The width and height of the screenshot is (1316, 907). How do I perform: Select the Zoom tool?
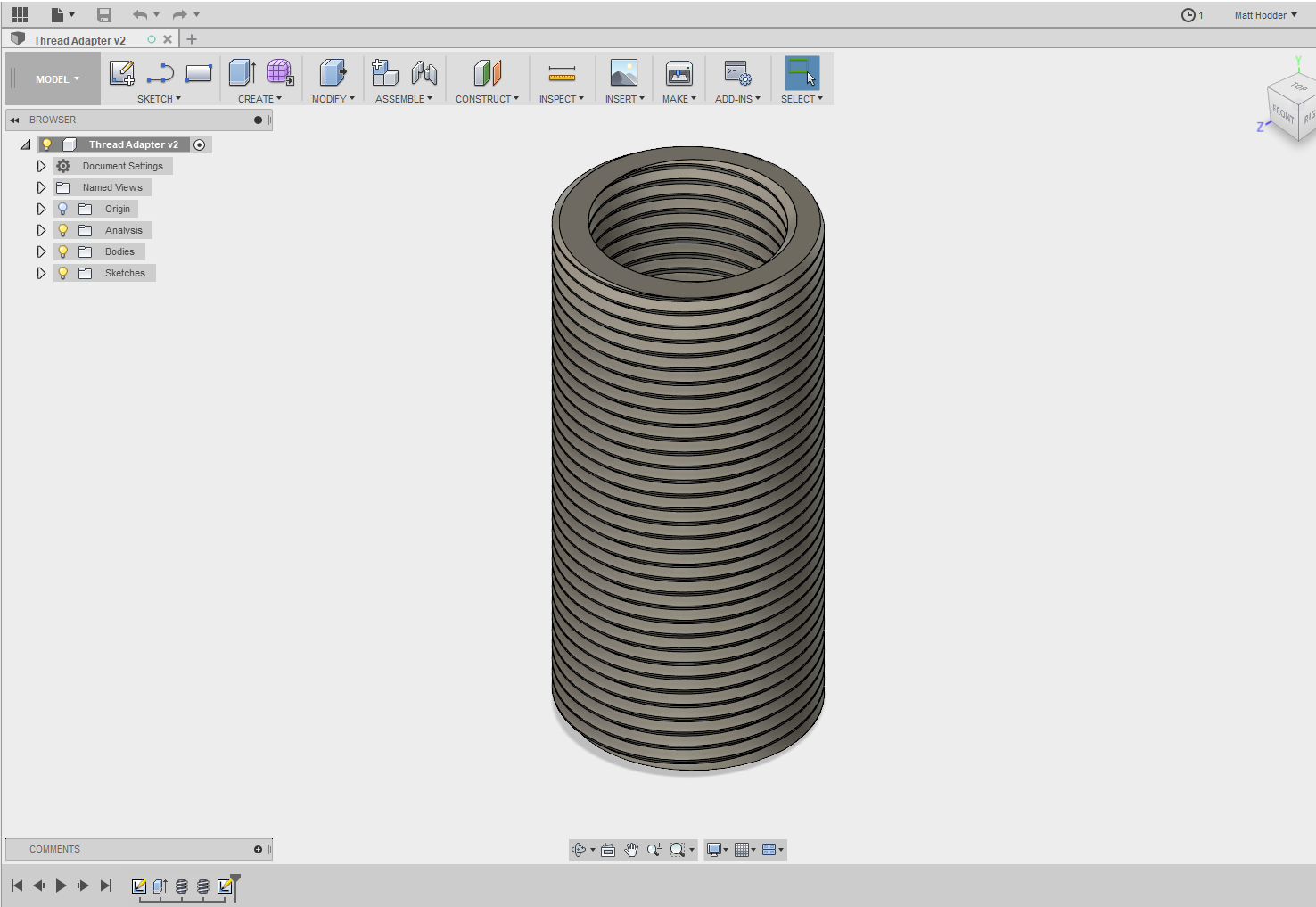pyautogui.click(x=654, y=850)
